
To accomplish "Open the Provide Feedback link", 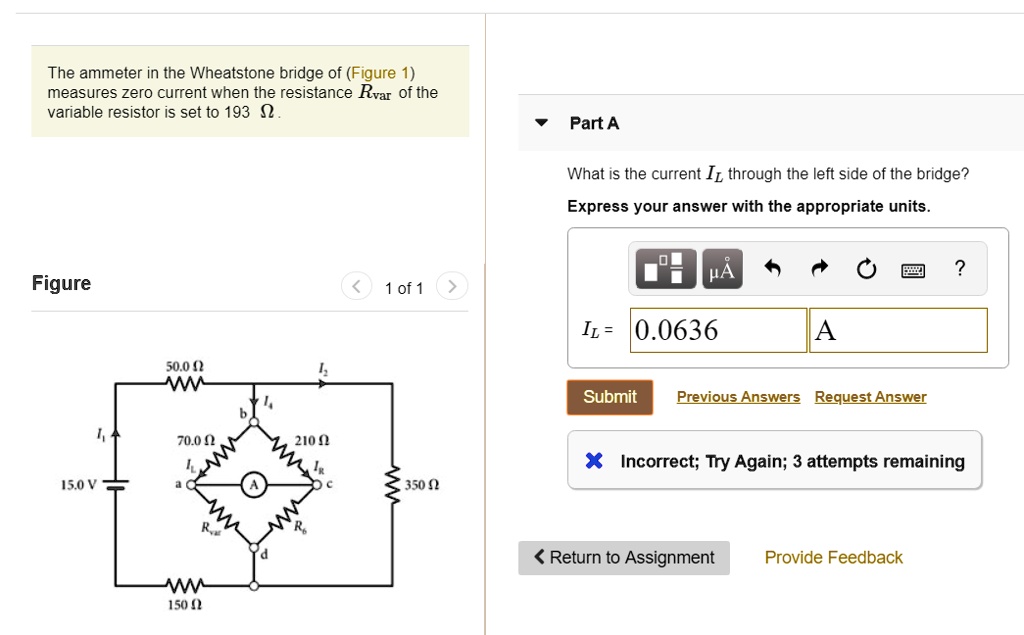I will 833,557.
